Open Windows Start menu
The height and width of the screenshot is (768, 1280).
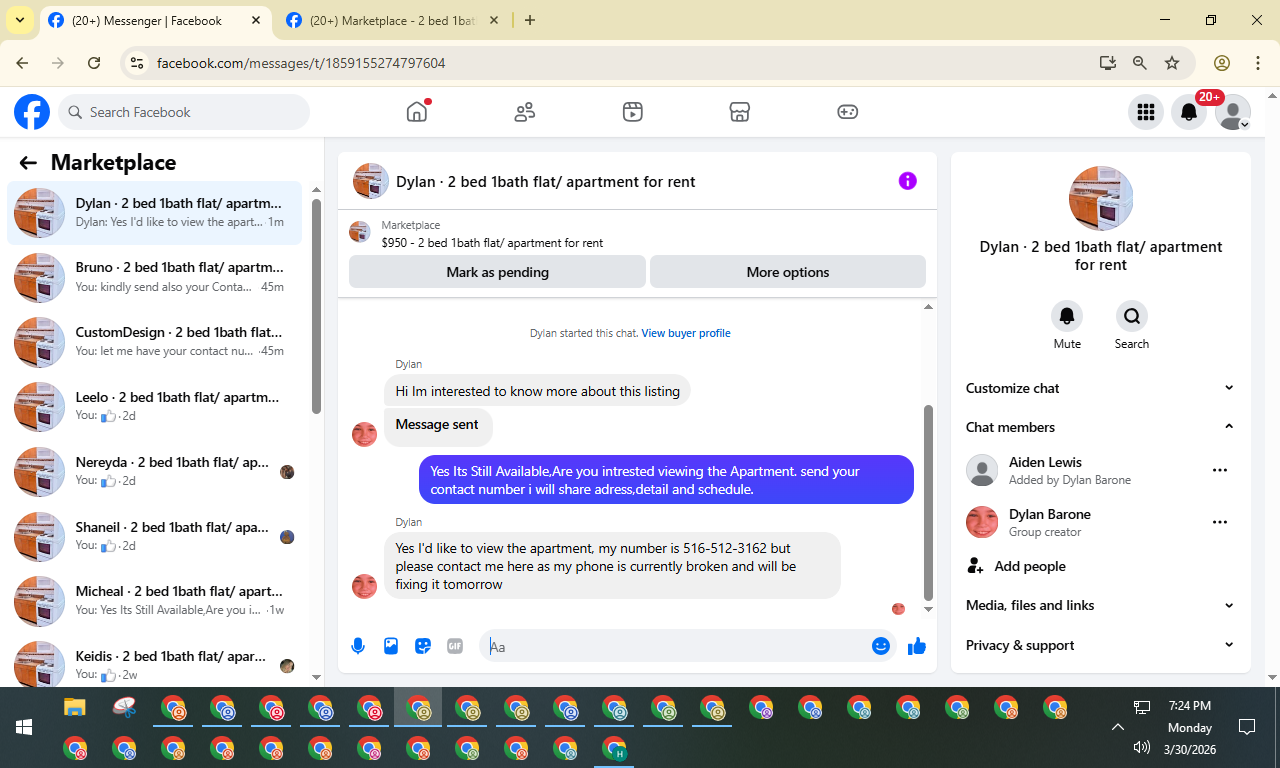click(x=24, y=727)
